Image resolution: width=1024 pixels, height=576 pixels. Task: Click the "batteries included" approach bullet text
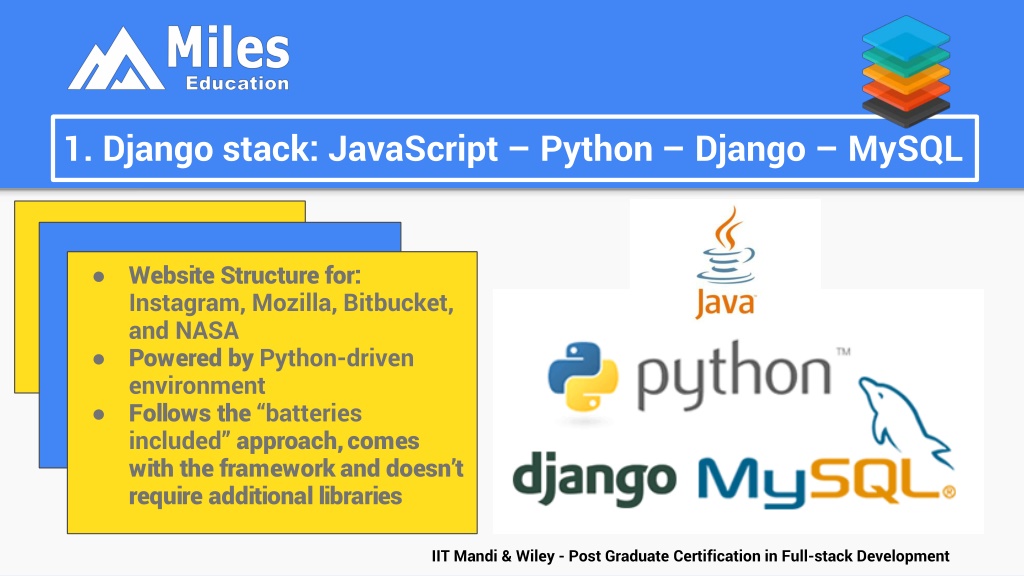[x=296, y=455]
